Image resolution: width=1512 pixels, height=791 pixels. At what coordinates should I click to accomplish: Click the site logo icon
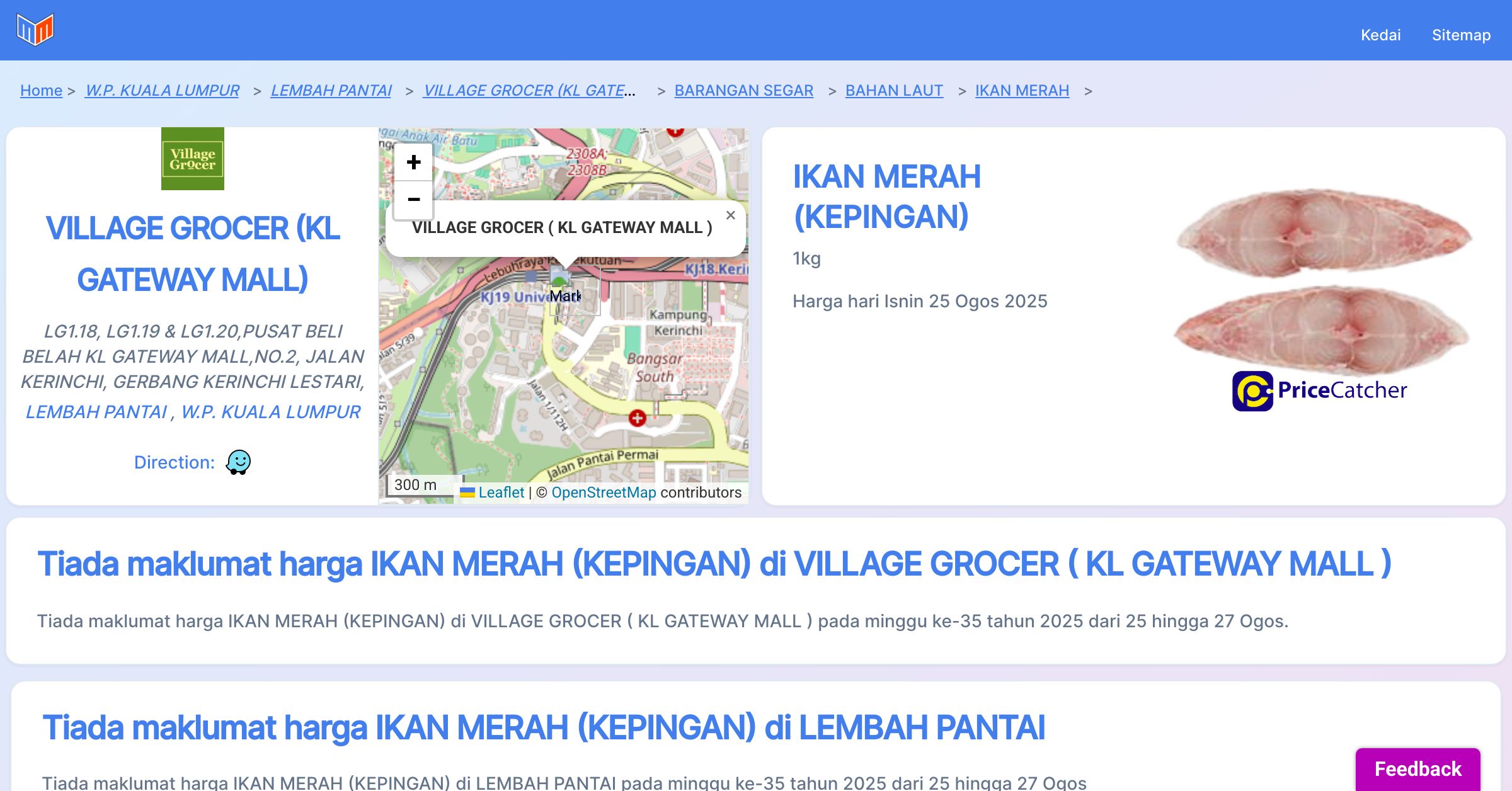(x=35, y=30)
